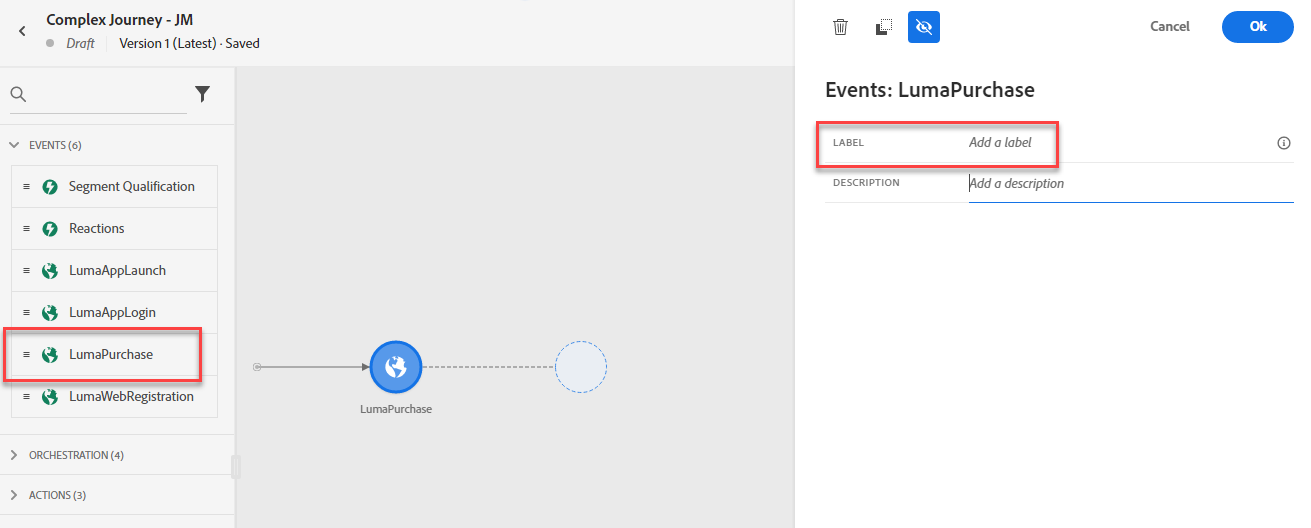Select the LumaPurchase globe icon in palette

(x=50, y=355)
